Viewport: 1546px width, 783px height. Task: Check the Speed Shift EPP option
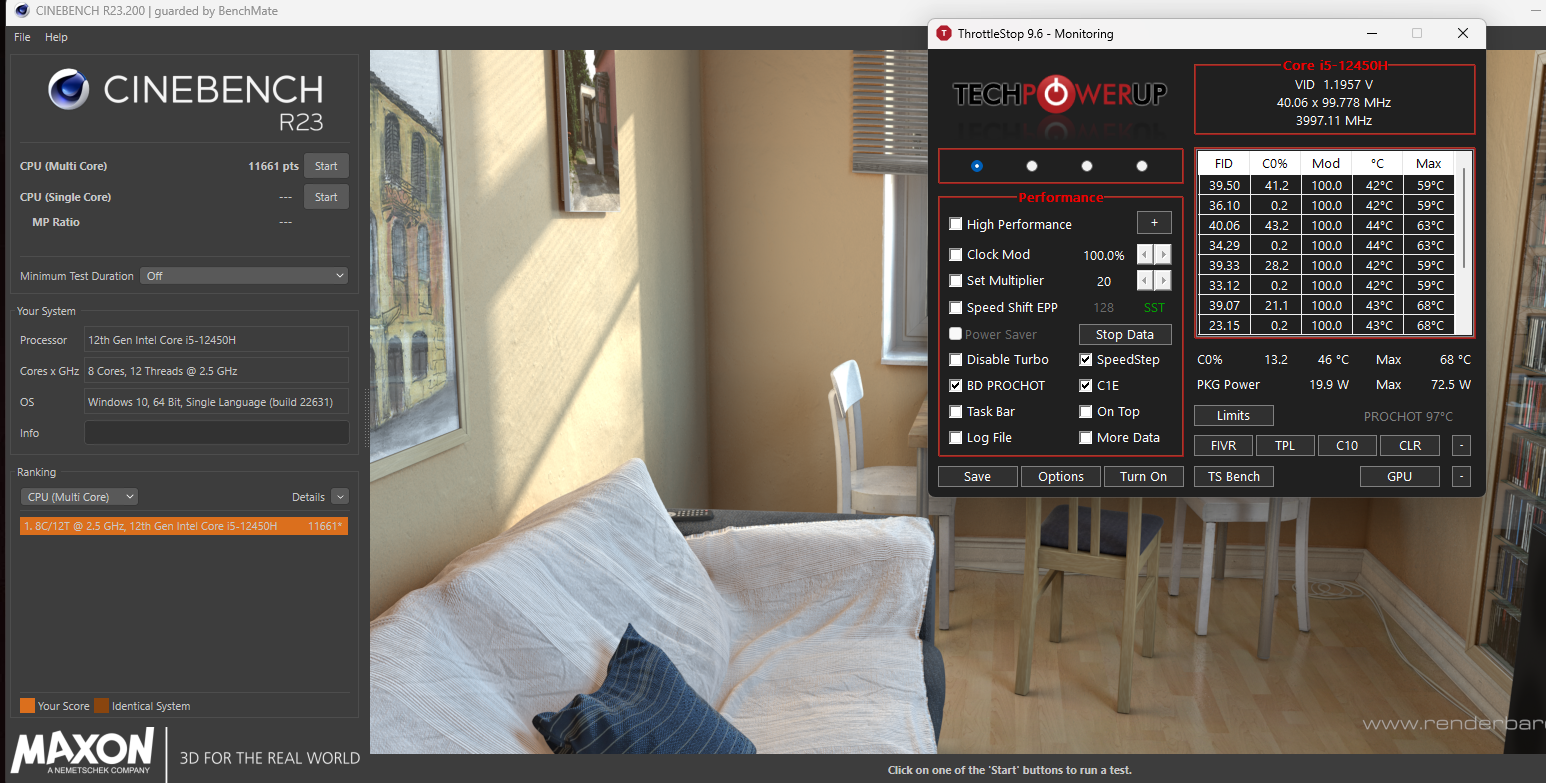pyautogui.click(x=956, y=307)
